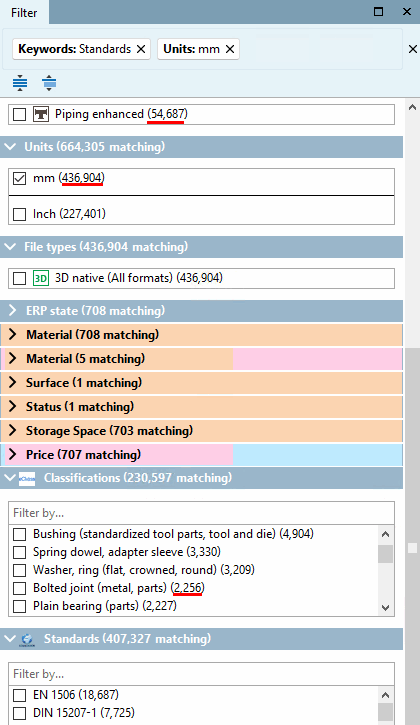
Task: Click the 3D native format icon
Action: coord(41,278)
